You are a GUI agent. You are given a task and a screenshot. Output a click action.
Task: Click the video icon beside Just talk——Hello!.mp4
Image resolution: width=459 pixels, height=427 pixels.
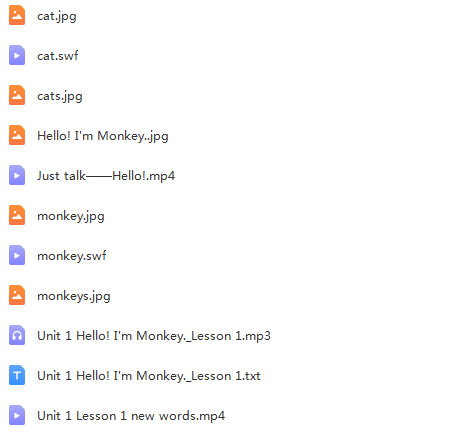[x=17, y=175]
